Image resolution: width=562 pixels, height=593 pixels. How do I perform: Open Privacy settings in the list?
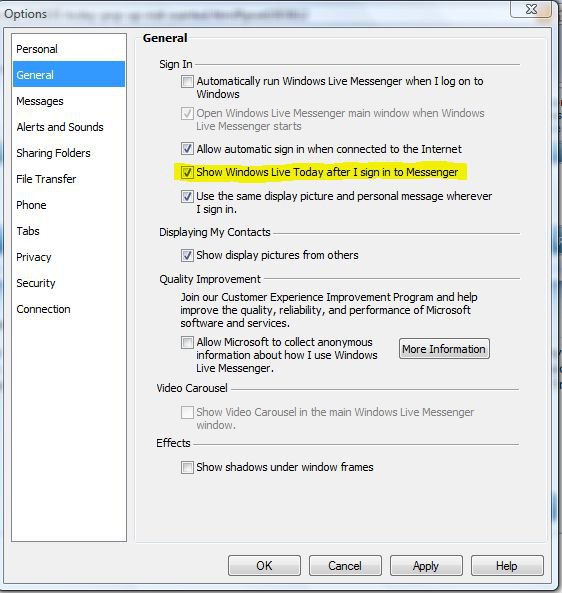(33, 257)
